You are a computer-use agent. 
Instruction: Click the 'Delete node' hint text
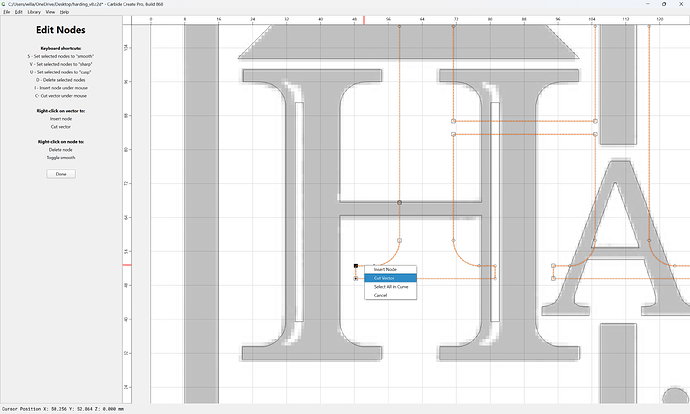[x=61, y=150]
